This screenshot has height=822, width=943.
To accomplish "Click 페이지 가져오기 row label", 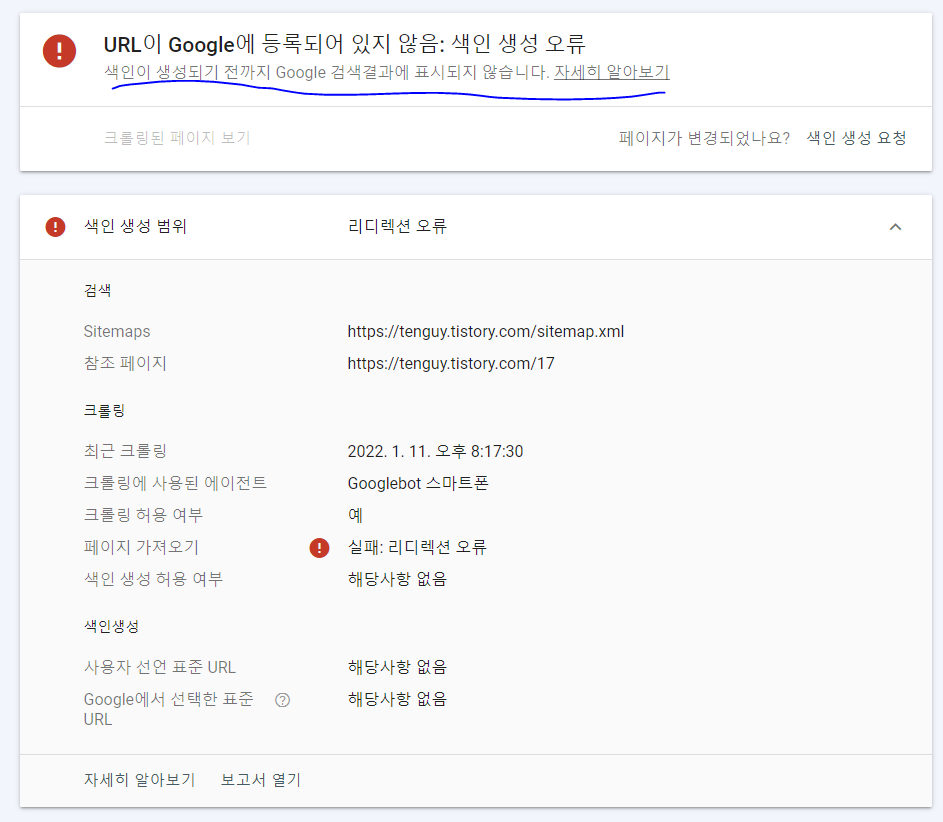I will 141,547.
